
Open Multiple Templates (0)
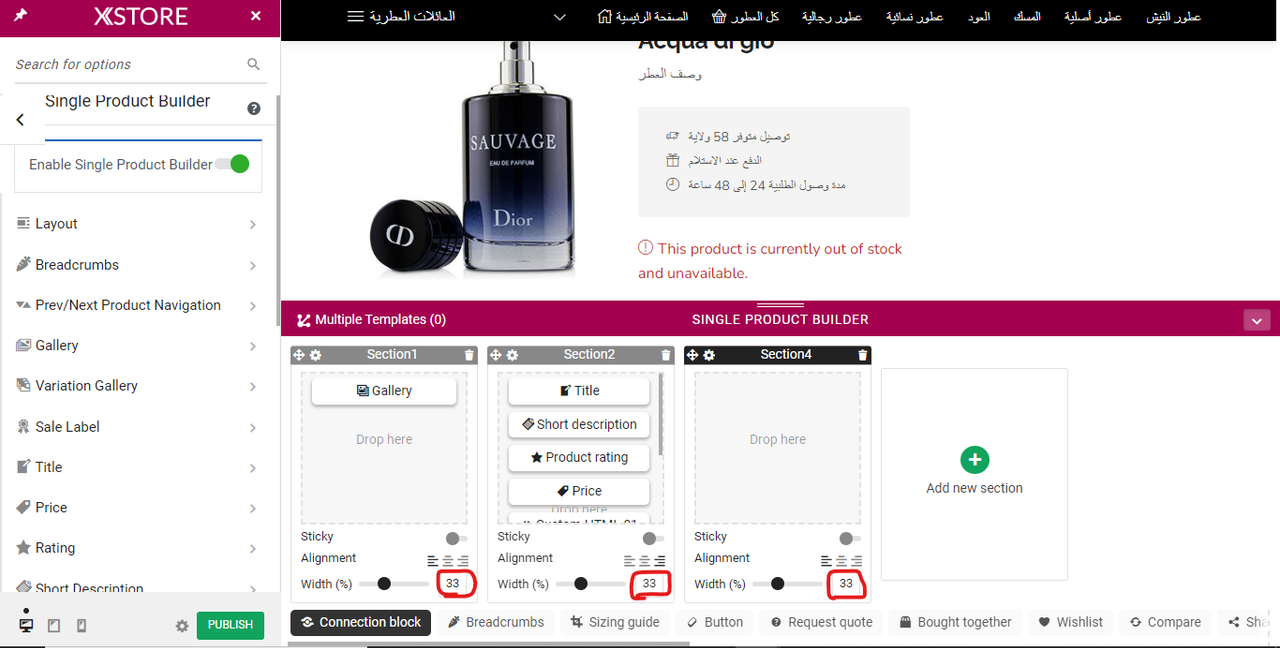pos(371,320)
